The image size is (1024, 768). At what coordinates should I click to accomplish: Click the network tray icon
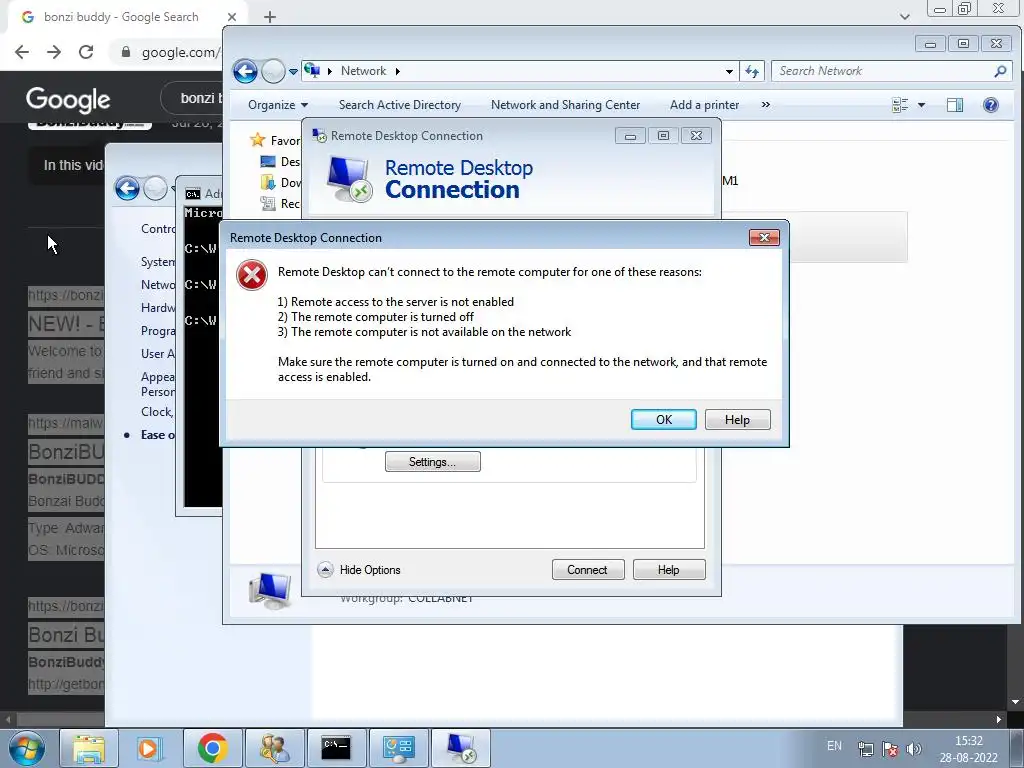pos(865,750)
